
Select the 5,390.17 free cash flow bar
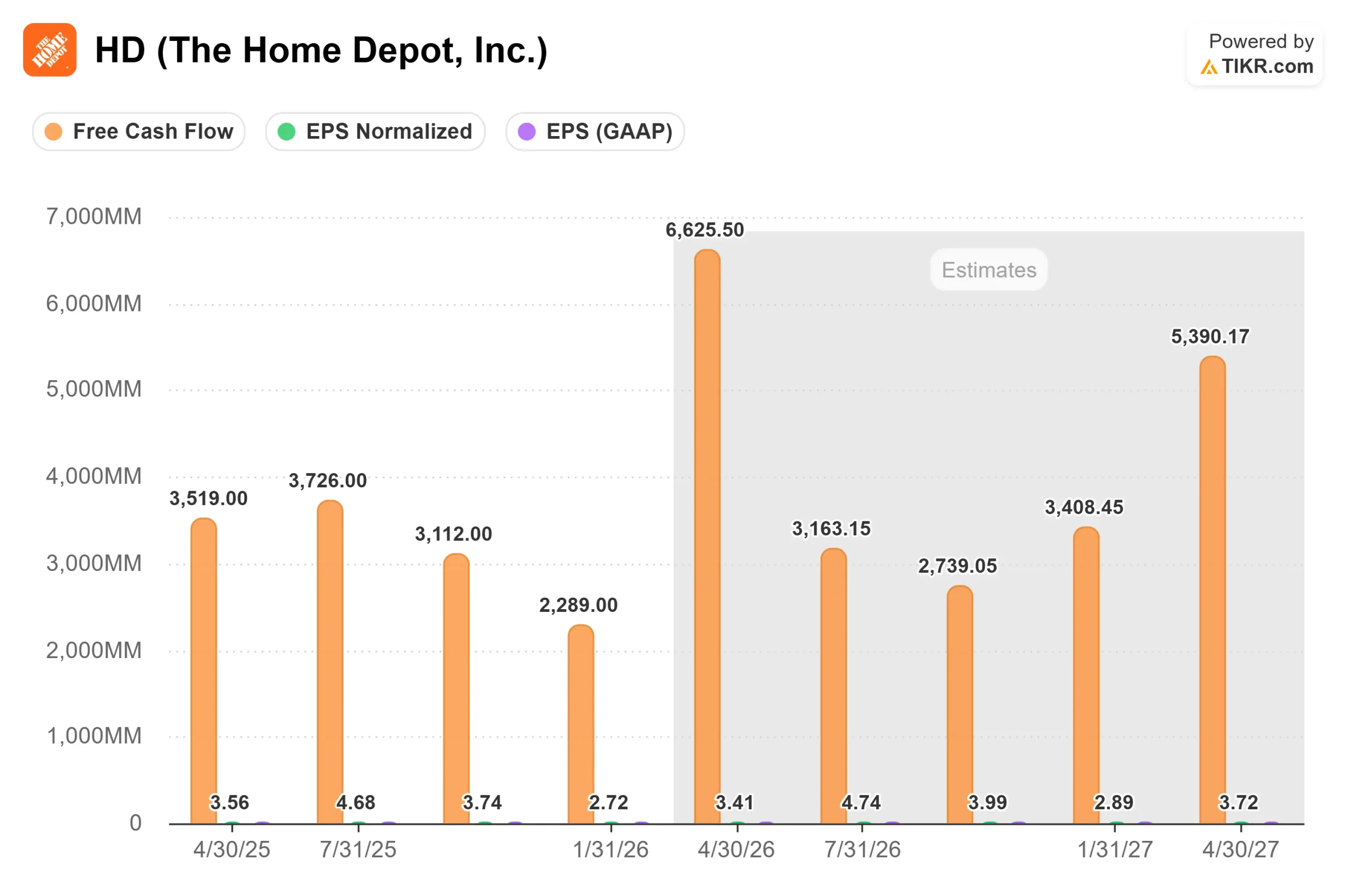(x=1212, y=590)
